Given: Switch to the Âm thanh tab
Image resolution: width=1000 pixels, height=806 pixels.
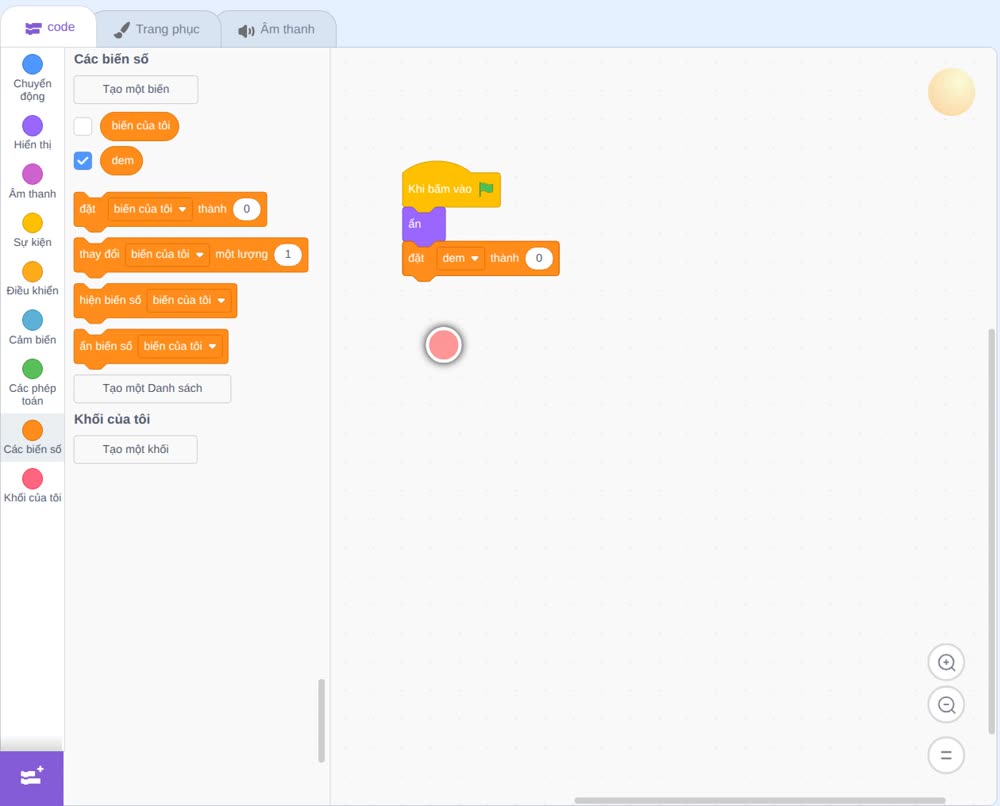Looking at the screenshot, I should (x=277, y=29).
